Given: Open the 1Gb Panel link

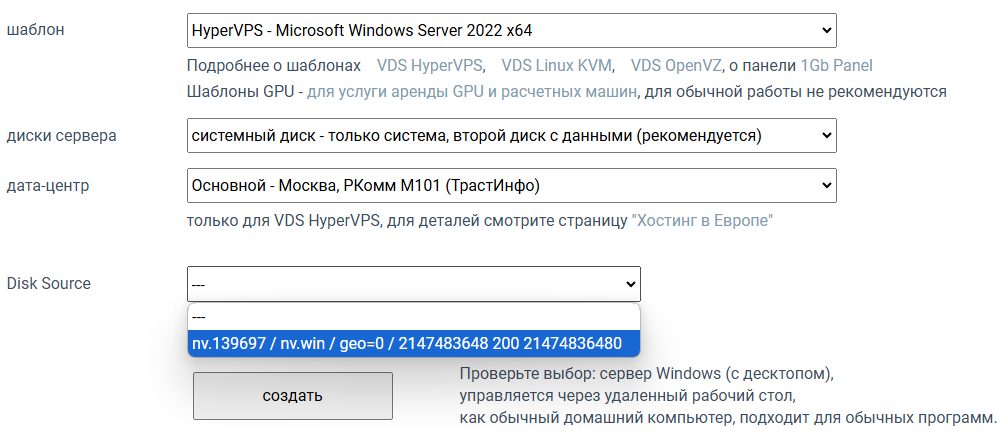Looking at the screenshot, I should [x=836, y=66].
